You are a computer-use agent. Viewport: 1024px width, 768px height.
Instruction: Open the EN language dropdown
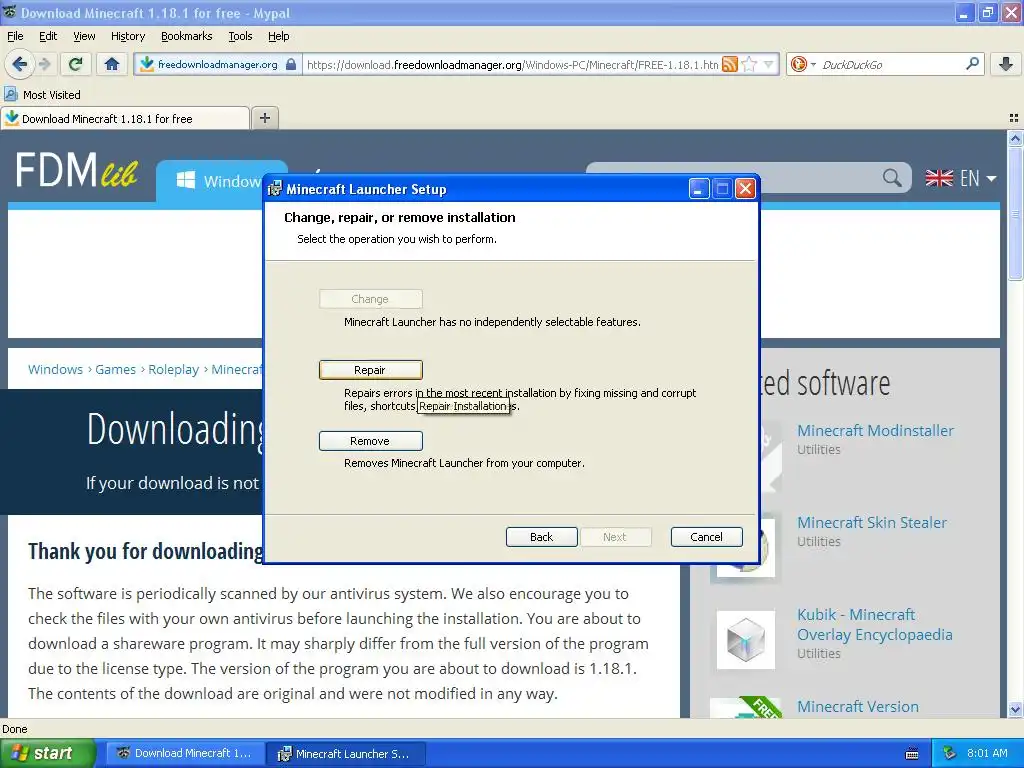coord(961,178)
